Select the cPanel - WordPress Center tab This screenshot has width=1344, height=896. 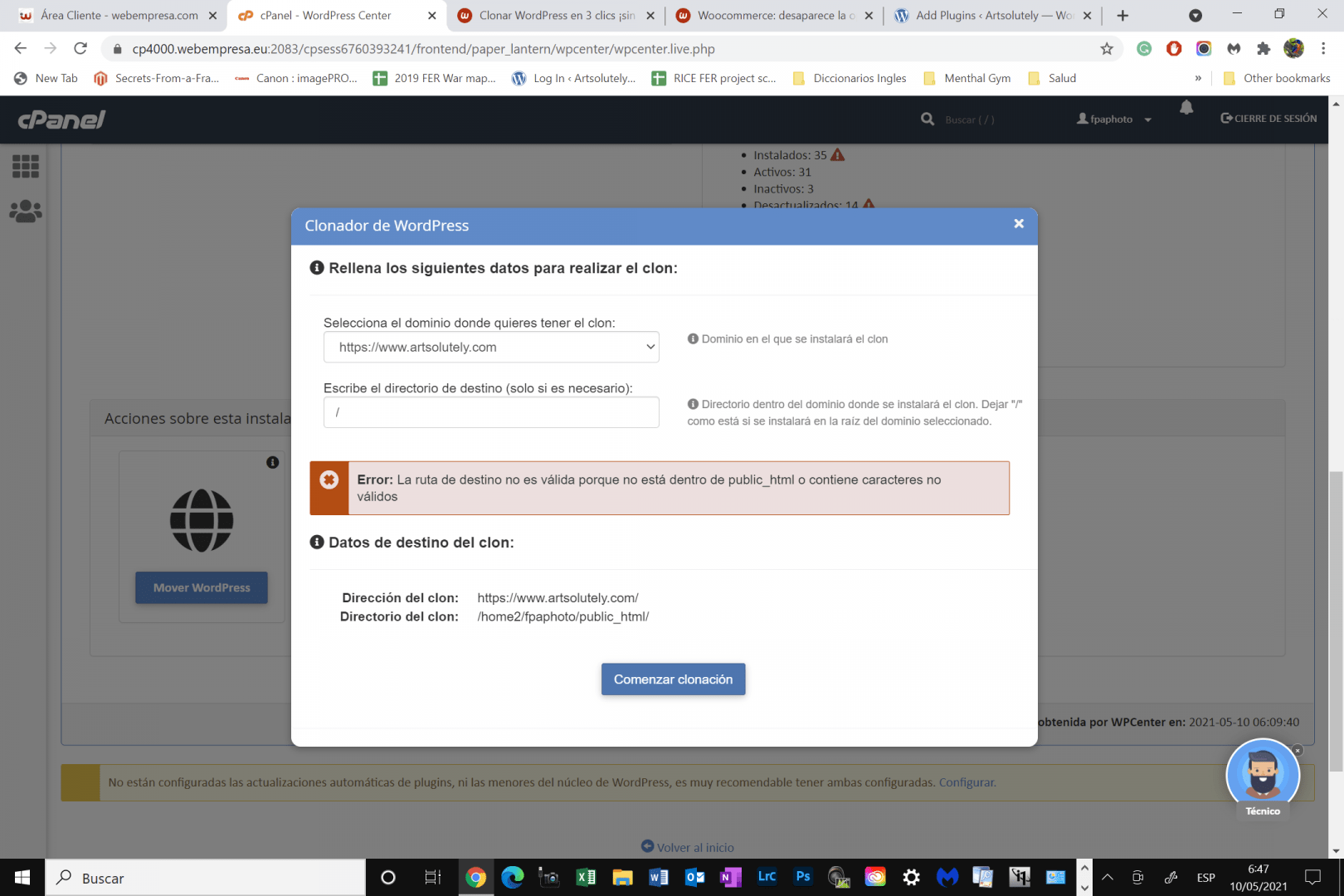(x=337, y=16)
